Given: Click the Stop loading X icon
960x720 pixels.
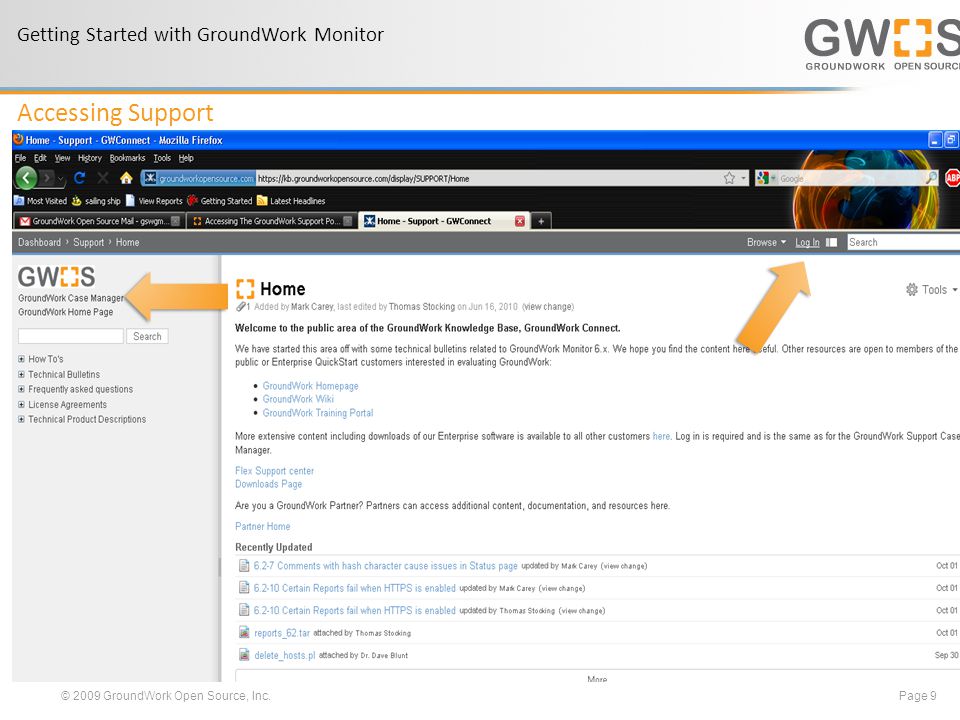Looking at the screenshot, I should pyautogui.click(x=102, y=178).
